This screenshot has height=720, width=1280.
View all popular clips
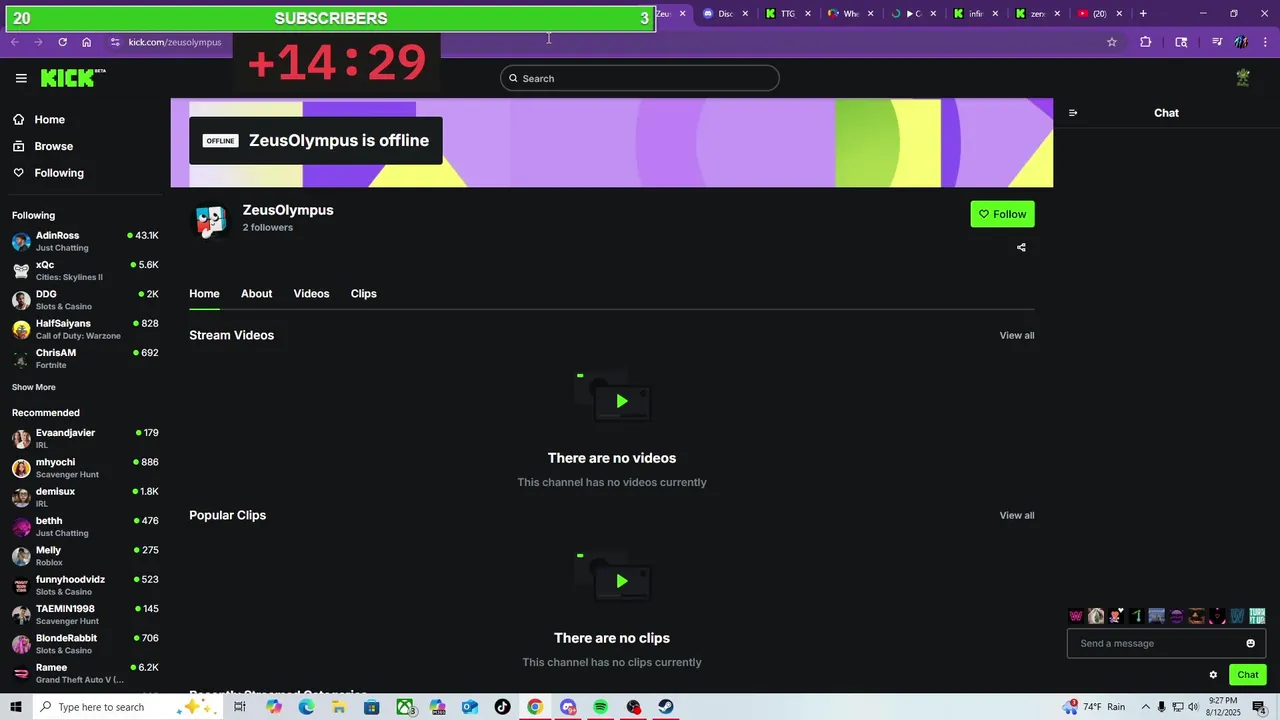click(1017, 515)
